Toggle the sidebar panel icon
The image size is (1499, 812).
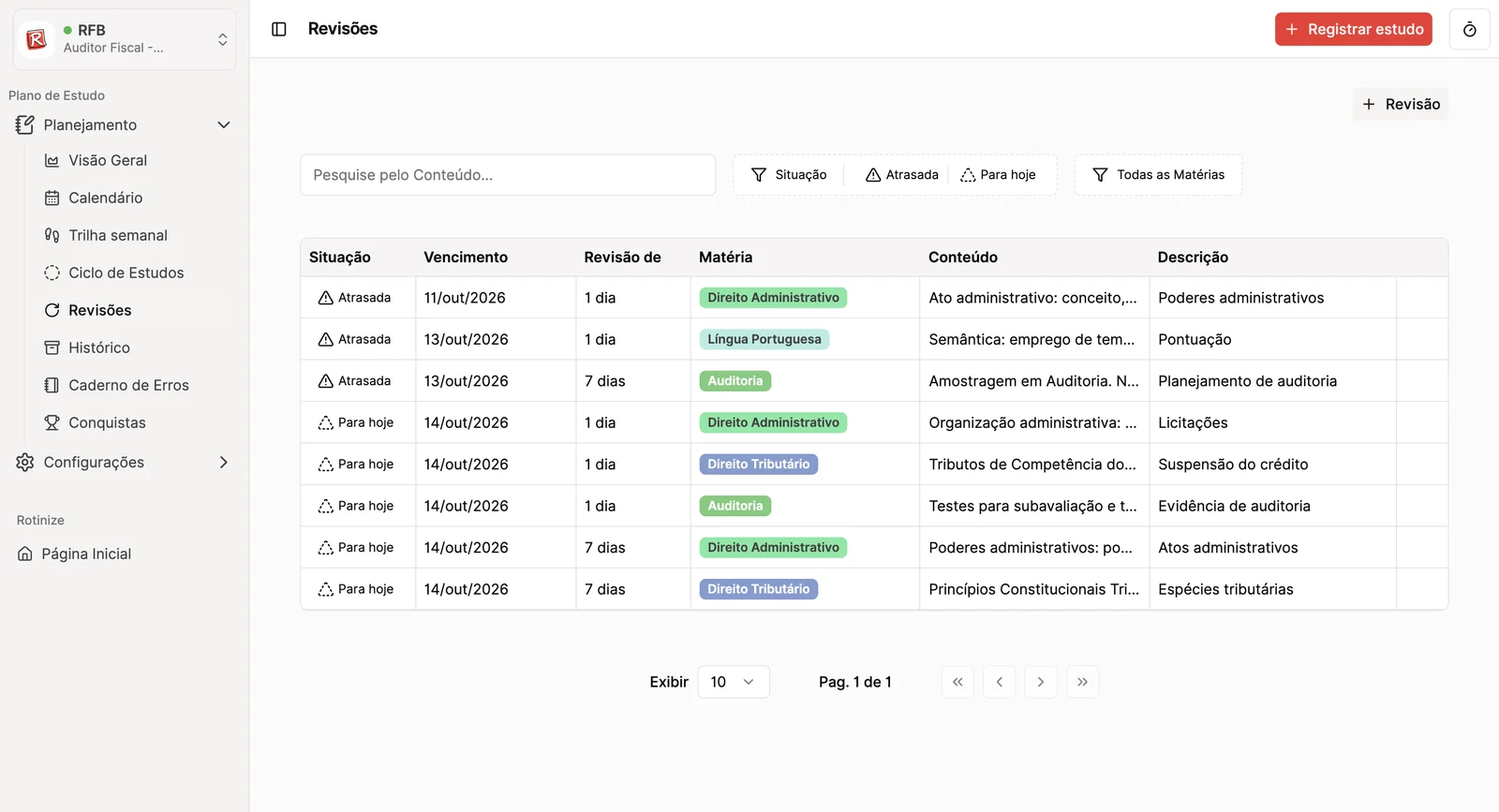point(279,29)
